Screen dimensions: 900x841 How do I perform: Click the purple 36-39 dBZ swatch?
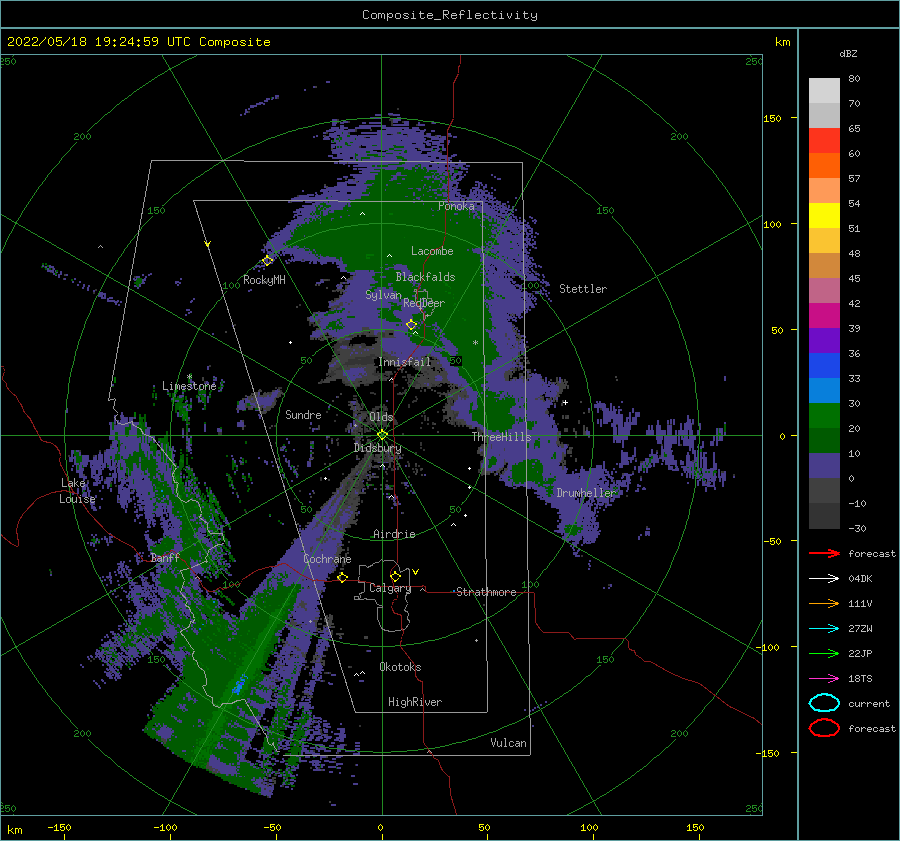click(x=824, y=340)
